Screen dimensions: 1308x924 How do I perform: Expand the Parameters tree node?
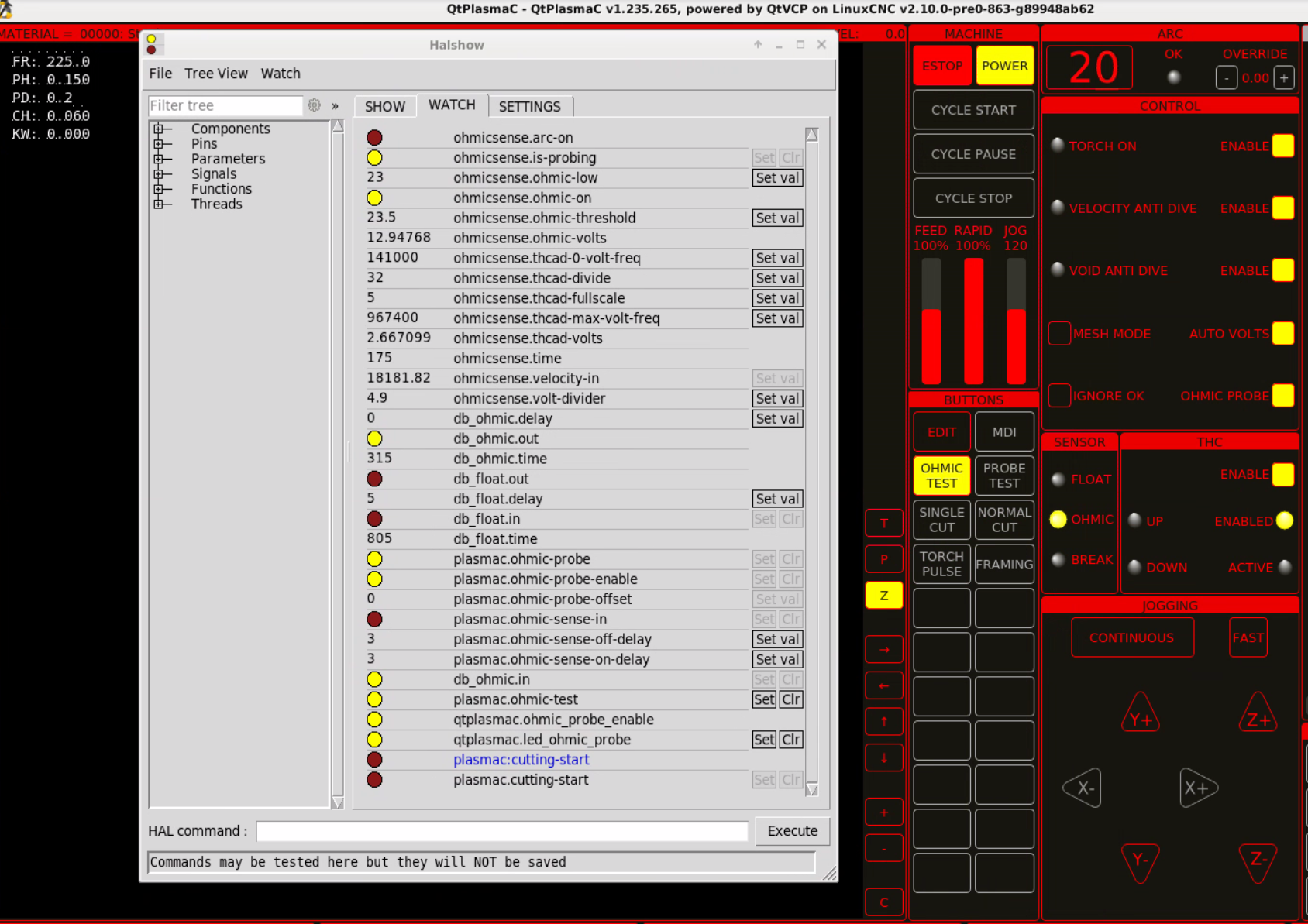(x=159, y=159)
